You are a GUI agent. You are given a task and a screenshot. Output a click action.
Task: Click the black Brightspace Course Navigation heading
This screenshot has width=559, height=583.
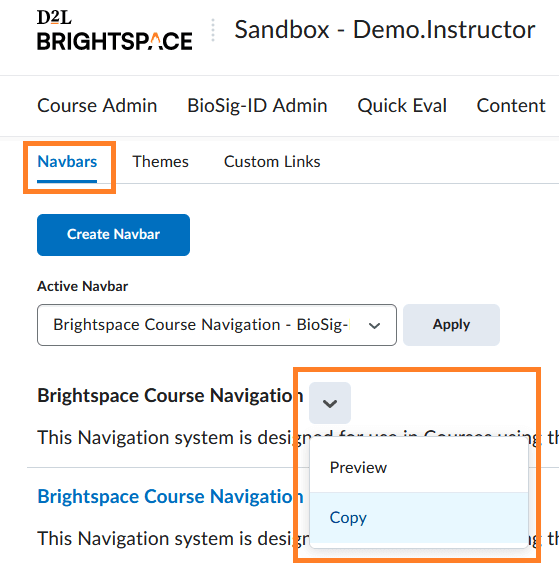pyautogui.click(x=170, y=396)
